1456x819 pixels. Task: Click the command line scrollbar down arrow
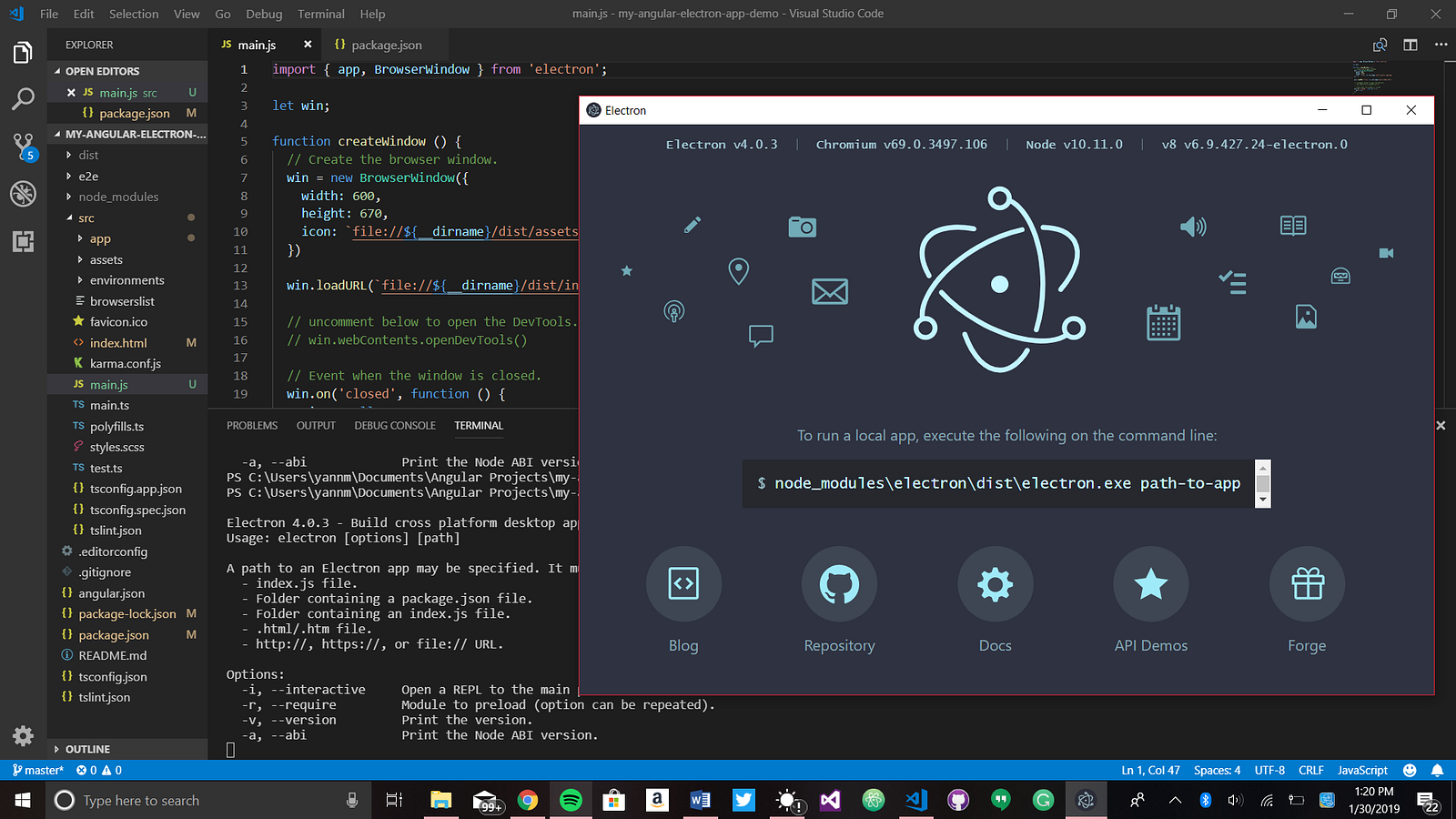click(1262, 500)
